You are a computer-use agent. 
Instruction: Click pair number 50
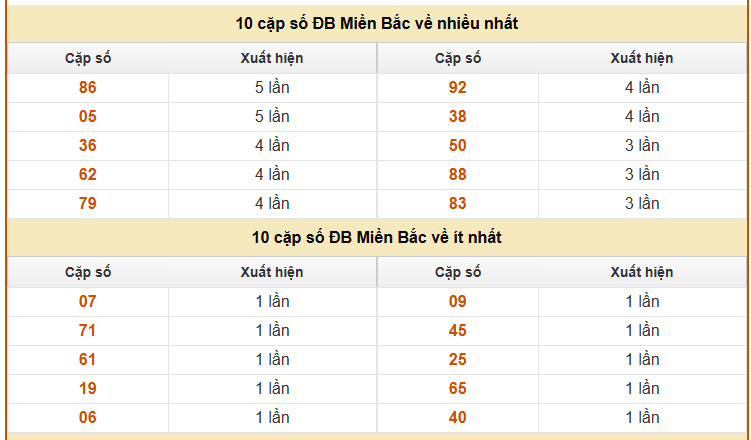(x=458, y=145)
